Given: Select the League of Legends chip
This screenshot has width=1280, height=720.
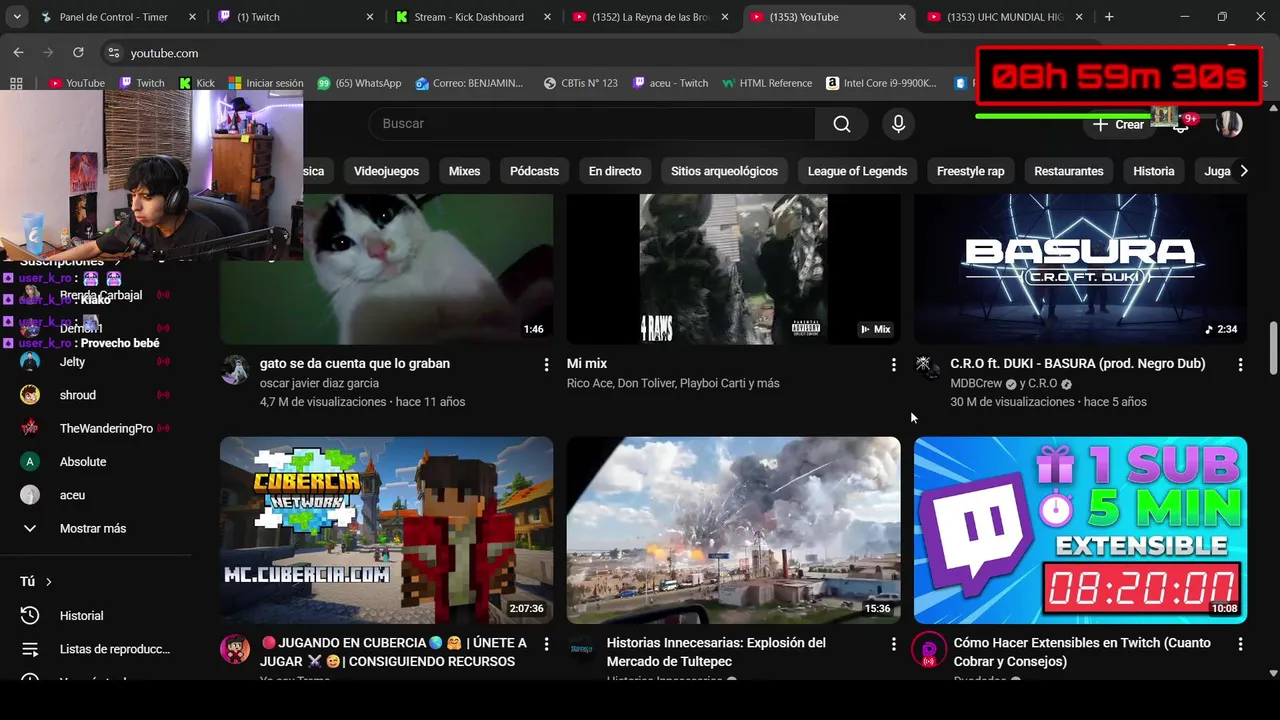Looking at the screenshot, I should (x=857, y=171).
